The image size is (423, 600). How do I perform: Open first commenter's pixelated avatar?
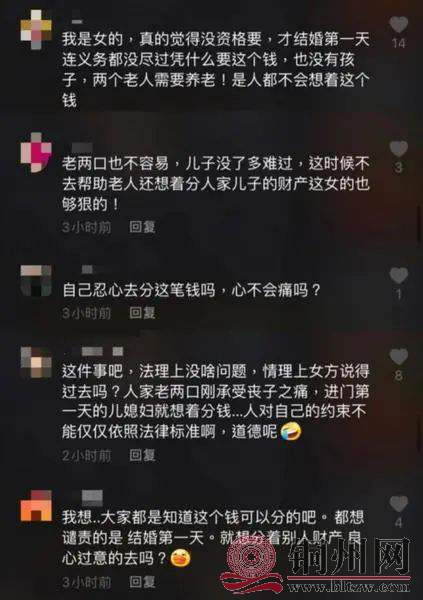[x=36, y=29]
